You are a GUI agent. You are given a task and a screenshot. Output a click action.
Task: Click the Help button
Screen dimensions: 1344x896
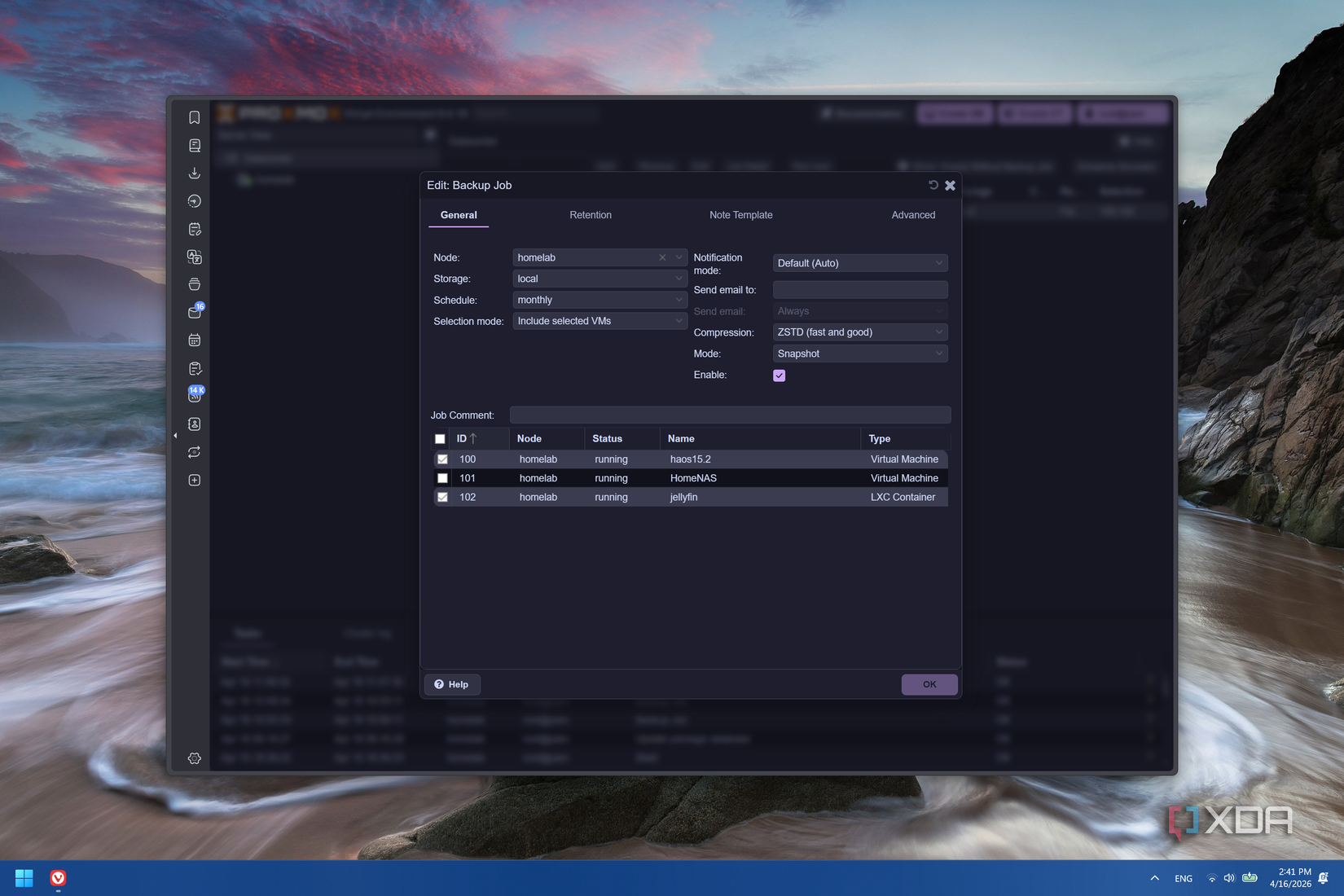click(452, 684)
